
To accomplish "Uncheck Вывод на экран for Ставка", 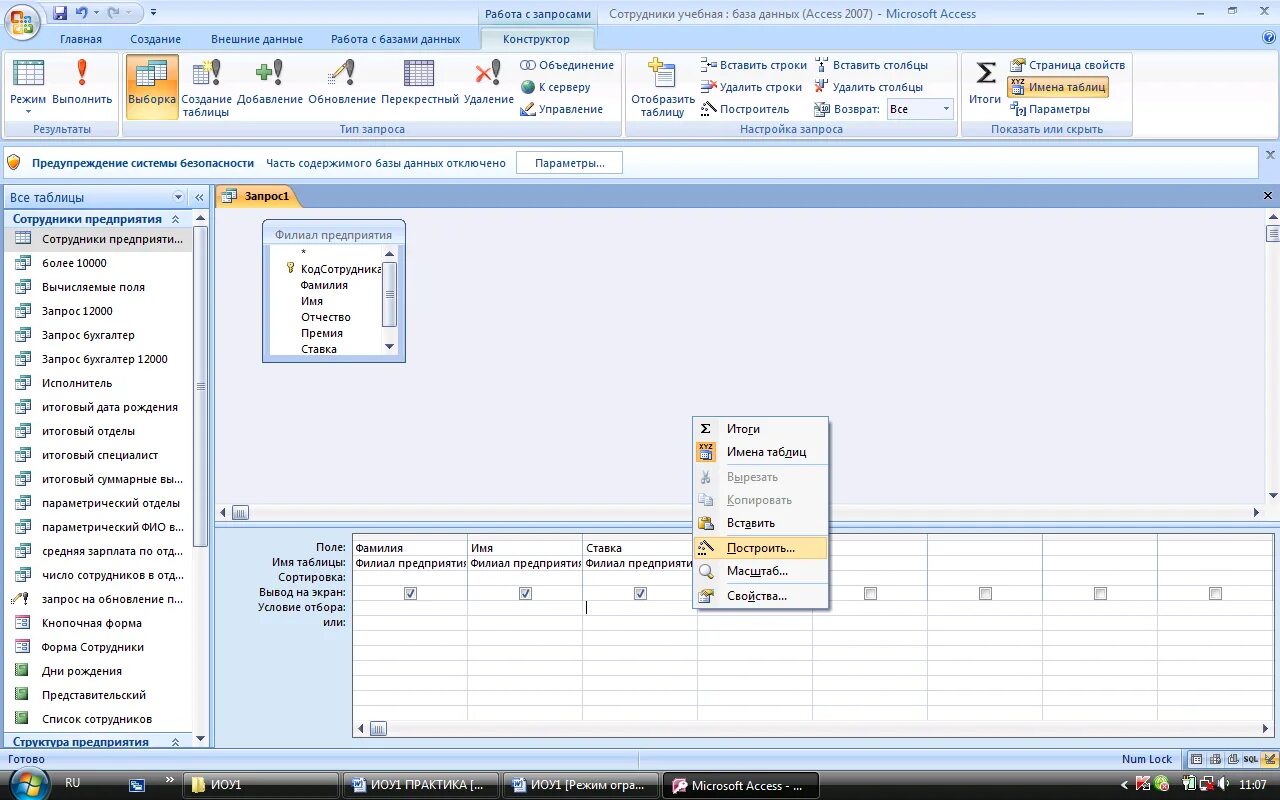I will [x=640, y=593].
